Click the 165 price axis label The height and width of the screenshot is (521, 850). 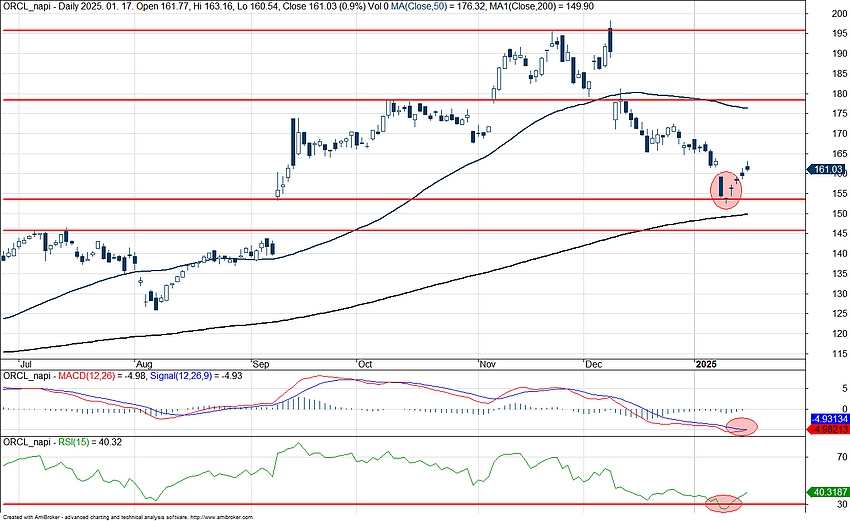click(839, 154)
